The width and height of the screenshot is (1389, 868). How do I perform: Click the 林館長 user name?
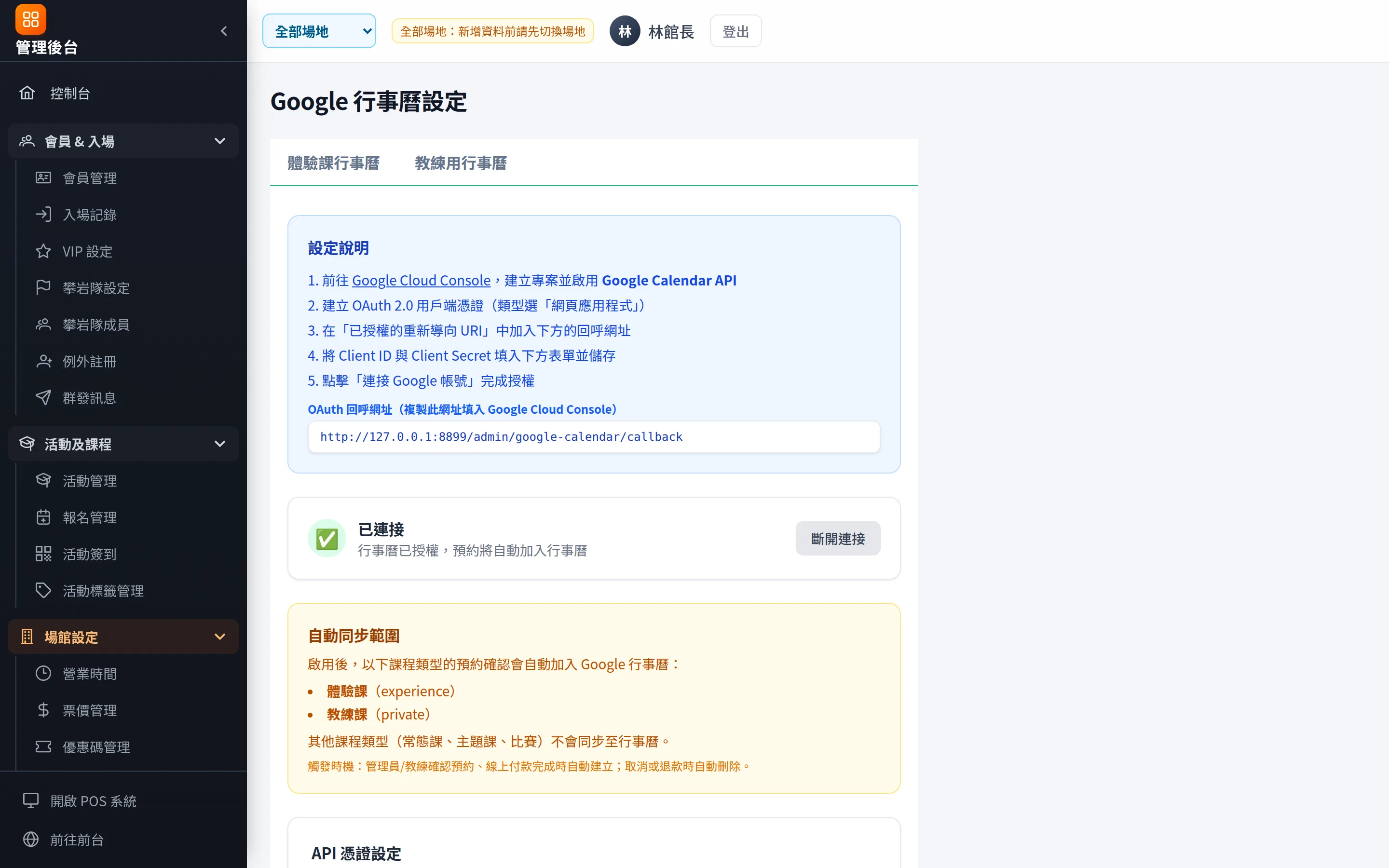[671, 31]
